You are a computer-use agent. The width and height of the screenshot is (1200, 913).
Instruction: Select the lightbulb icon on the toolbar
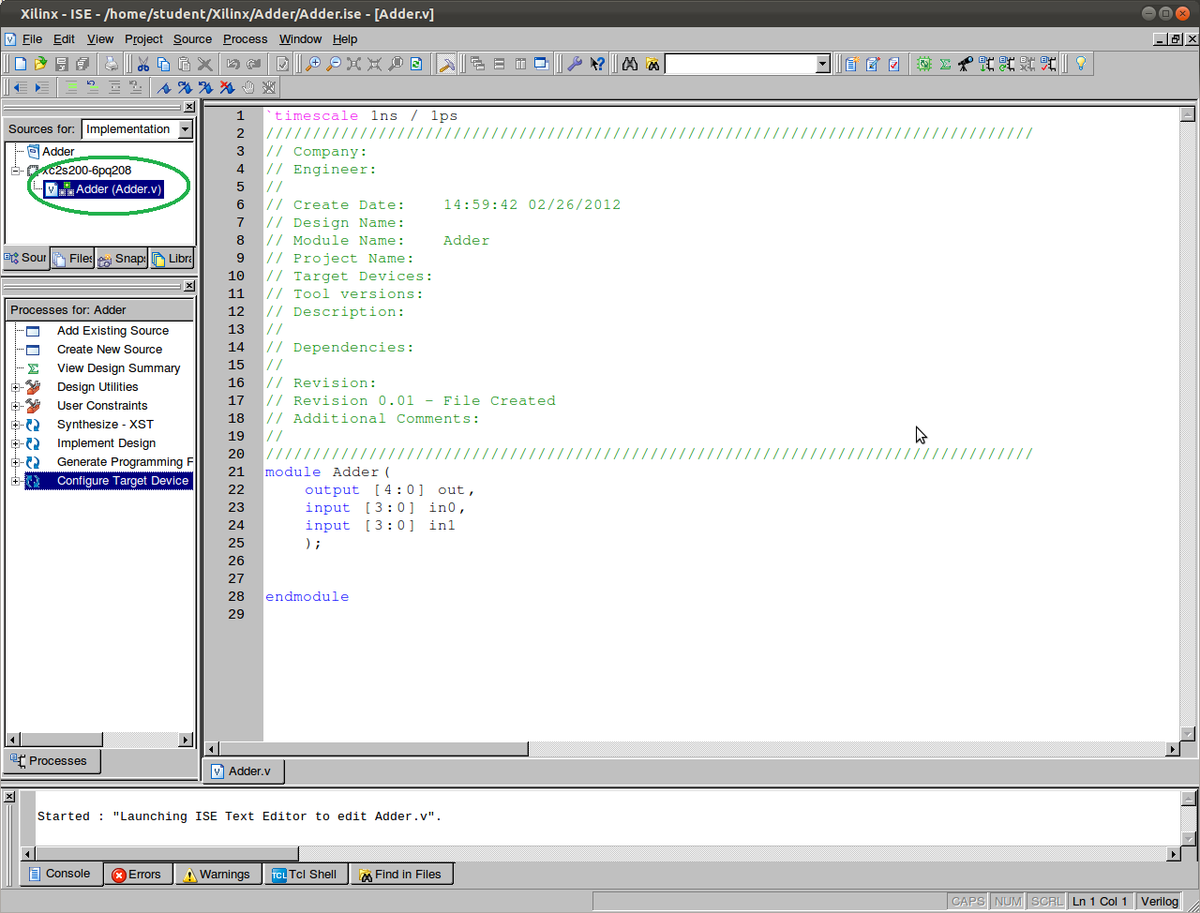click(1080, 63)
